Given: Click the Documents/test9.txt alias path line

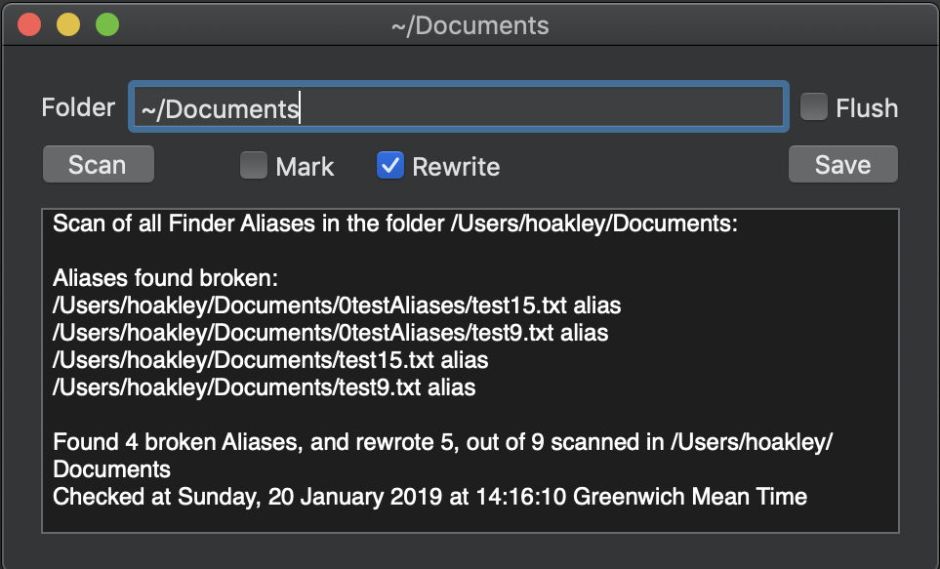Looking at the screenshot, I should click(264, 386).
